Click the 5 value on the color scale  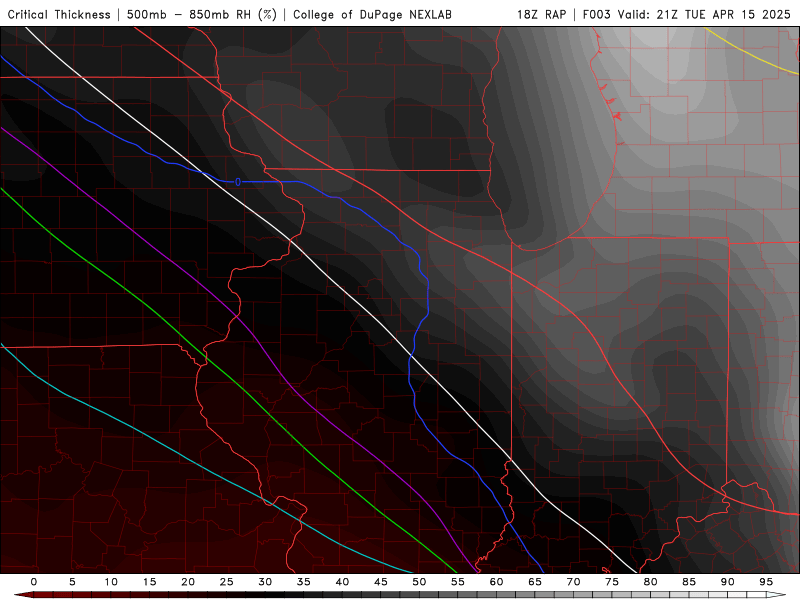72,582
